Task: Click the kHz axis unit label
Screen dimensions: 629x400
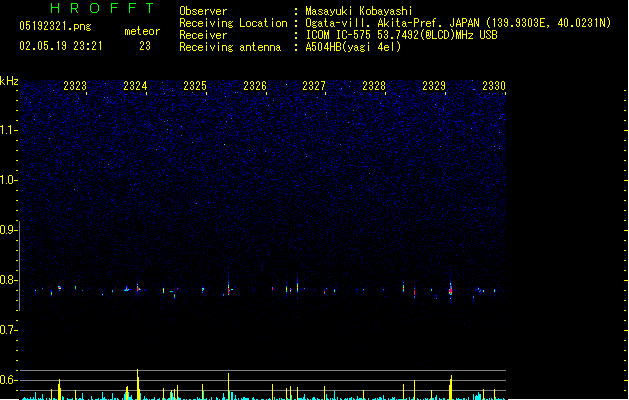Action: [9, 81]
